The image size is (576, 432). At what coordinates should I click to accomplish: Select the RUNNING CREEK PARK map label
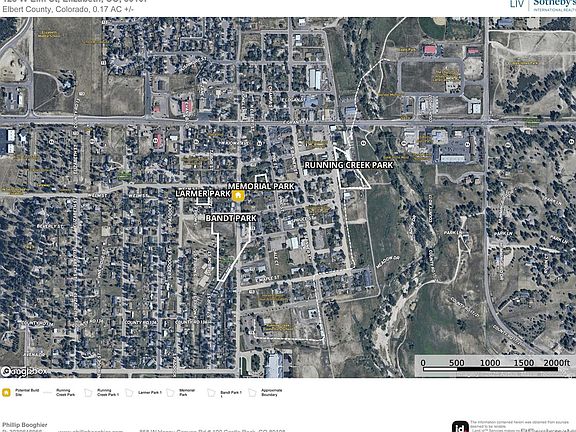(x=349, y=165)
